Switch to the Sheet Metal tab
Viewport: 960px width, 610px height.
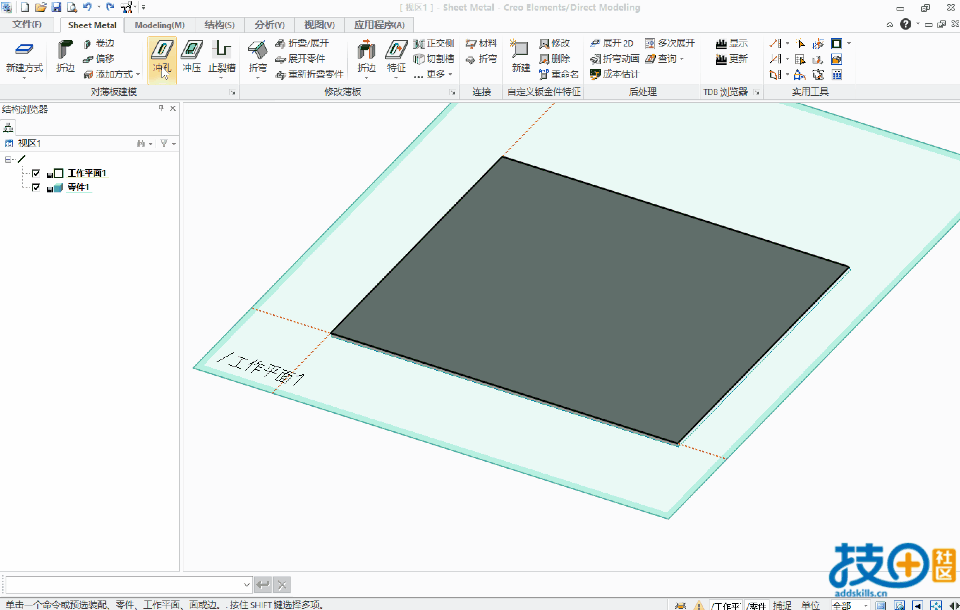[x=92, y=25]
